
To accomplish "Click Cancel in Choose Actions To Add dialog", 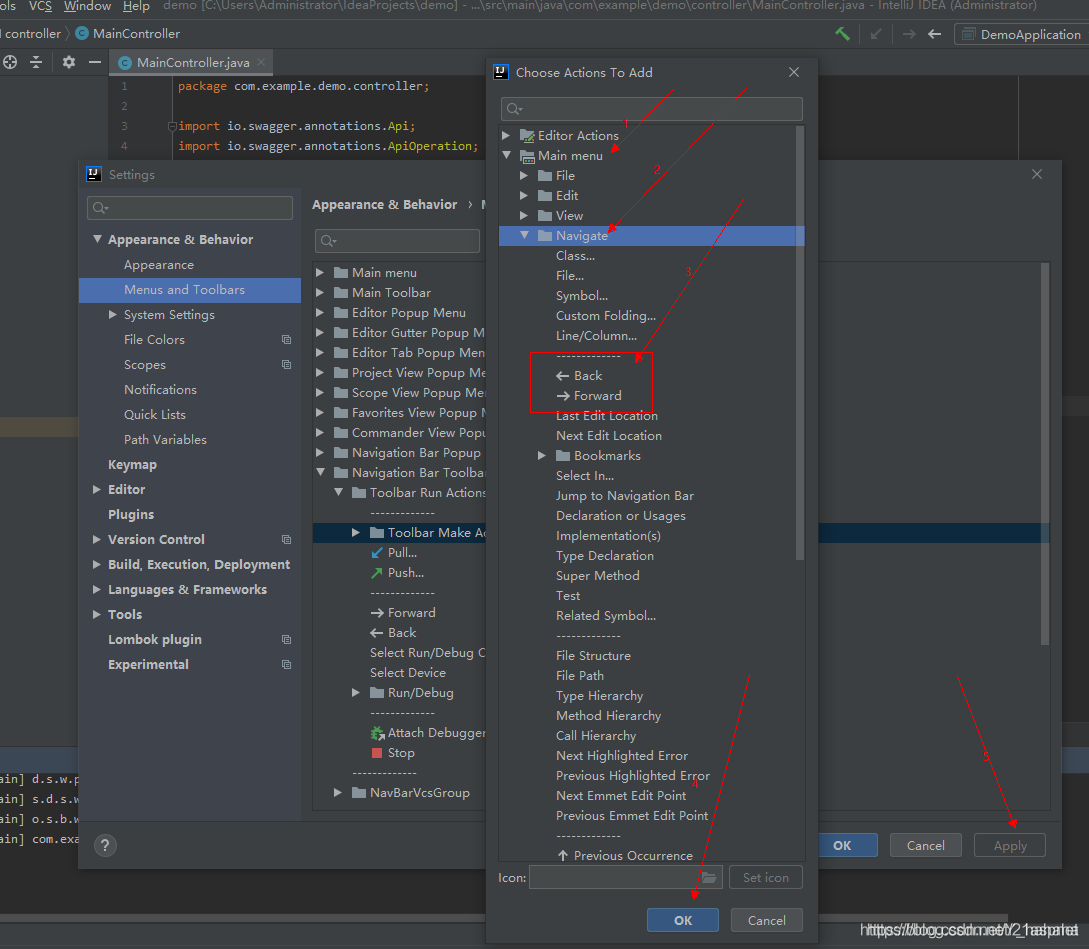I will pos(767,920).
